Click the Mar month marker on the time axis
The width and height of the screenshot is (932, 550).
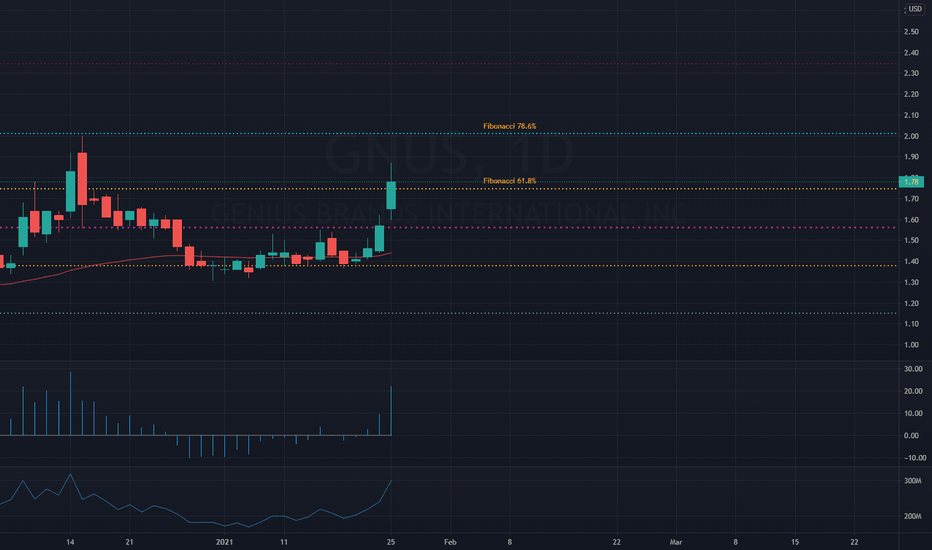tap(676, 542)
